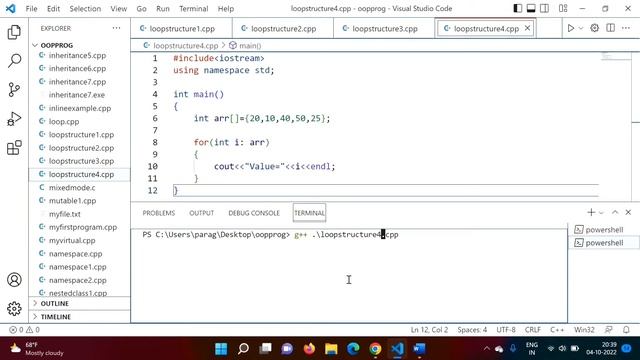Open editor More Actions ellipsis

(x=626, y=28)
